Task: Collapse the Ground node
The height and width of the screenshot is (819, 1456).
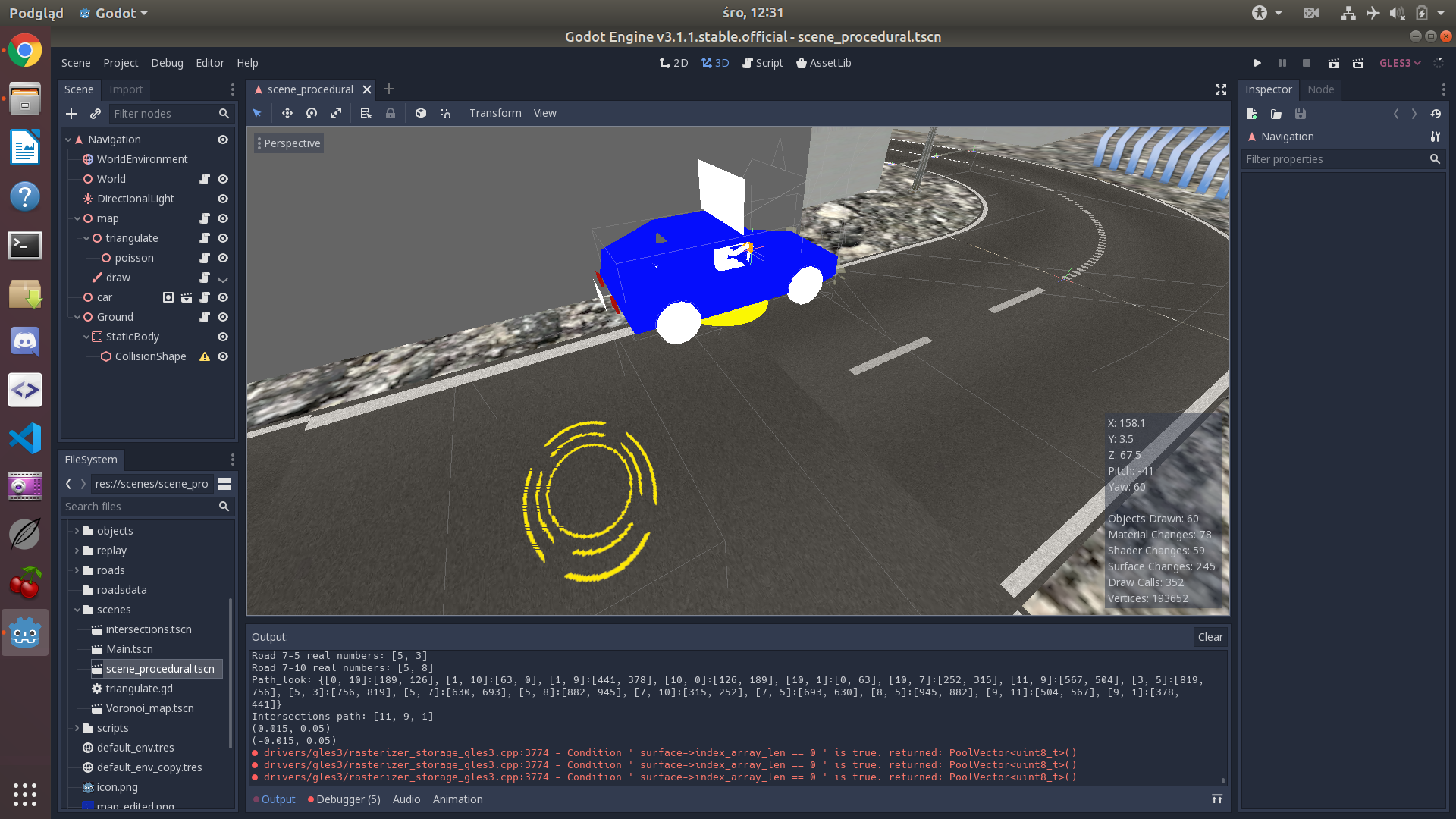Action: [x=77, y=317]
